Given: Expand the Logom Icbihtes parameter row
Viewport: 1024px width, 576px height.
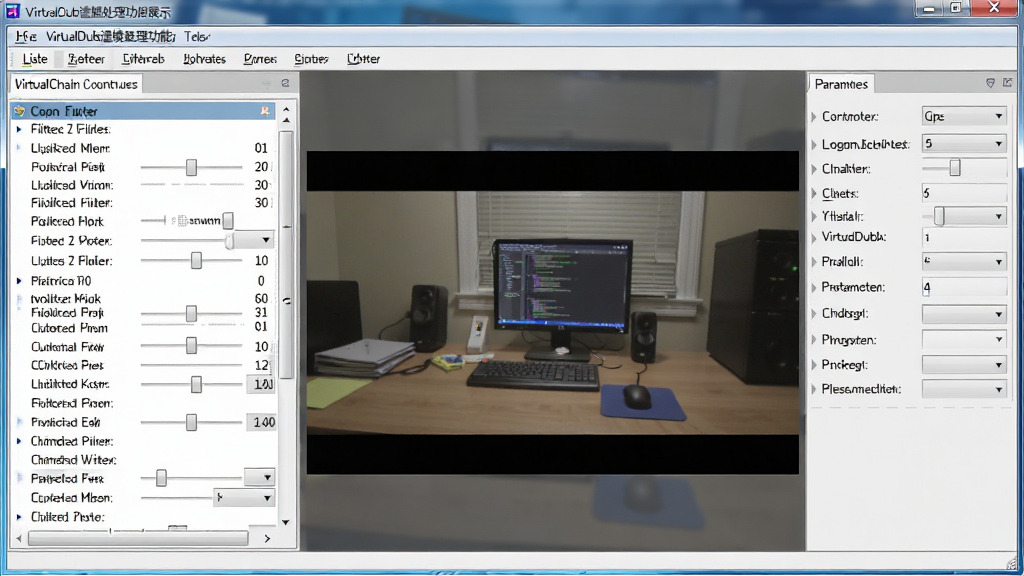Looking at the screenshot, I should 814,144.
